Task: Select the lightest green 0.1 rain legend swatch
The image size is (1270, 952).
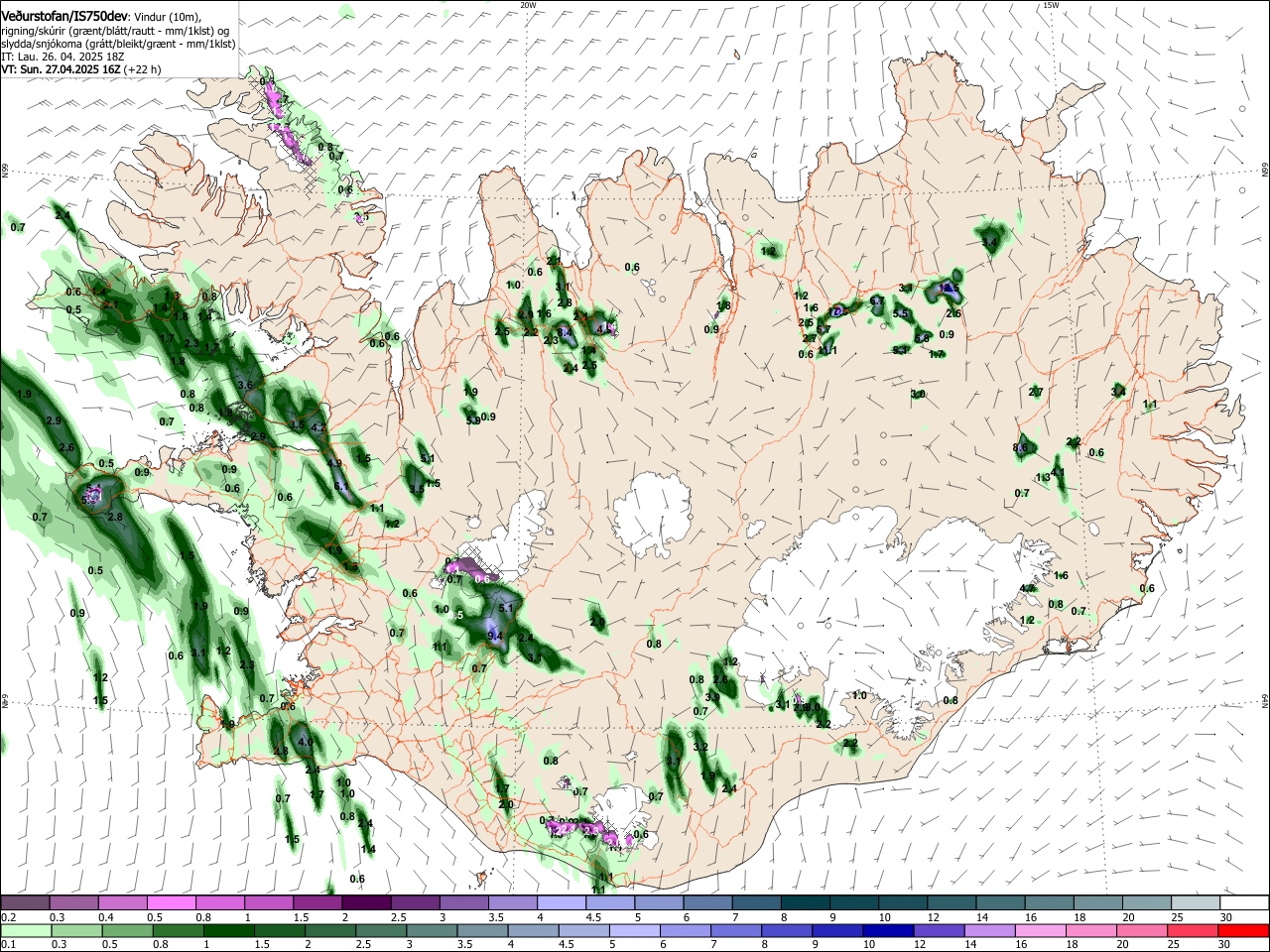Action: [25, 930]
